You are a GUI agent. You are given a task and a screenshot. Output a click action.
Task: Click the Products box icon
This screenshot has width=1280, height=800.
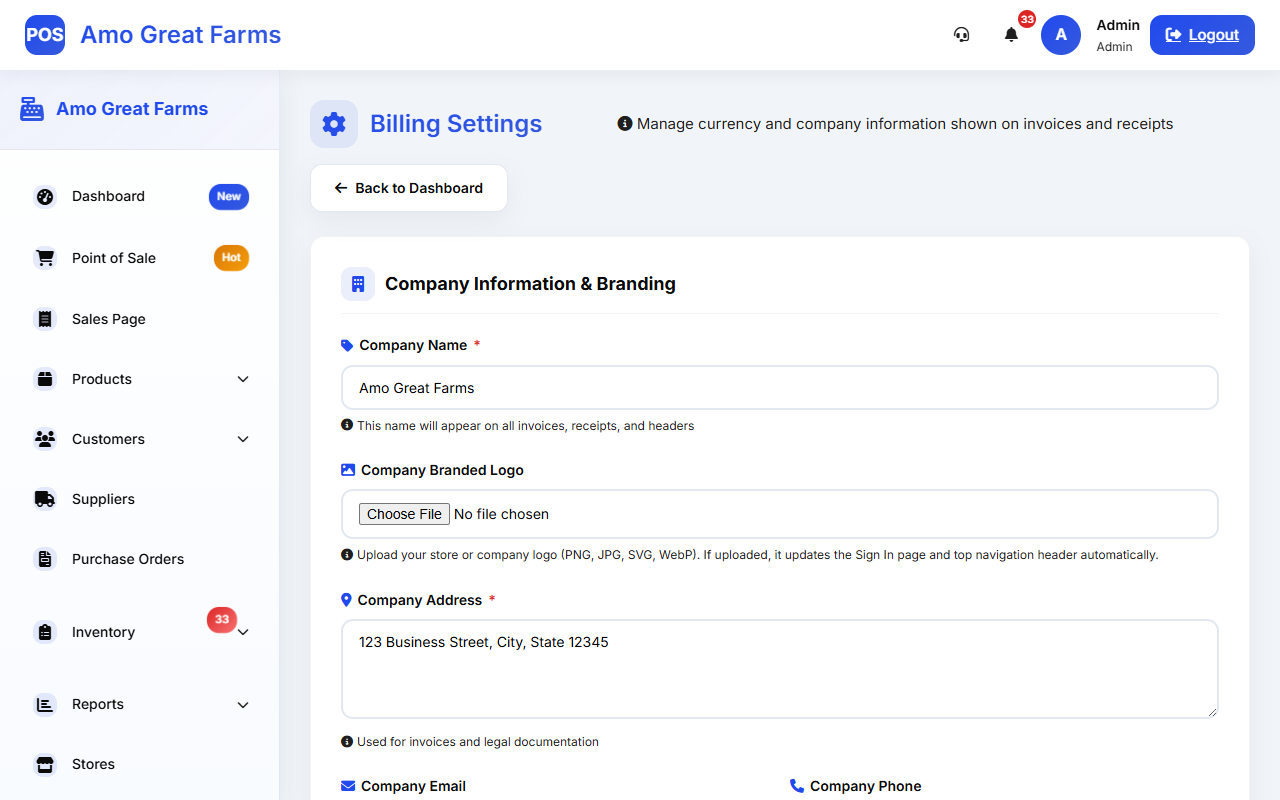(x=45, y=379)
